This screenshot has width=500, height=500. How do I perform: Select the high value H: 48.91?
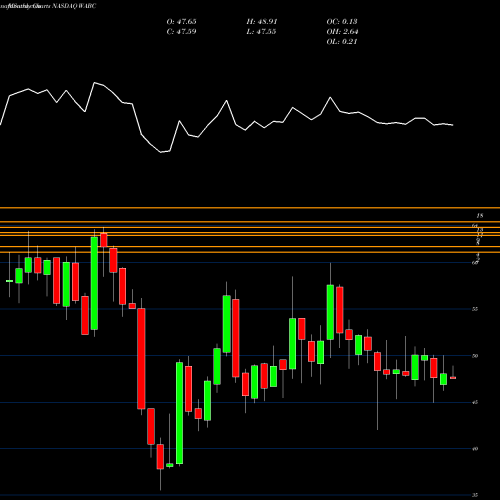[x=262, y=22]
